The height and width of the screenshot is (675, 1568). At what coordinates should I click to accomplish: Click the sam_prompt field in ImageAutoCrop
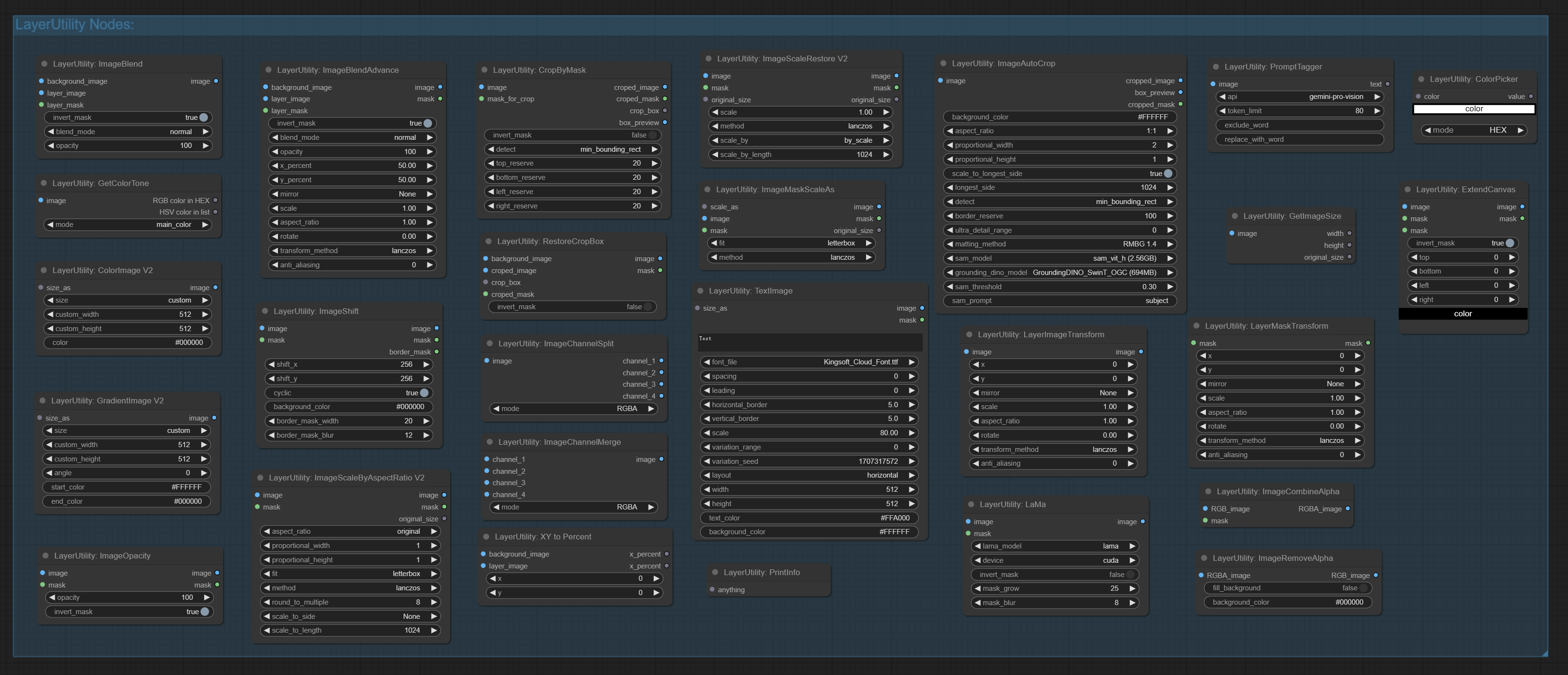point(1059,301)
